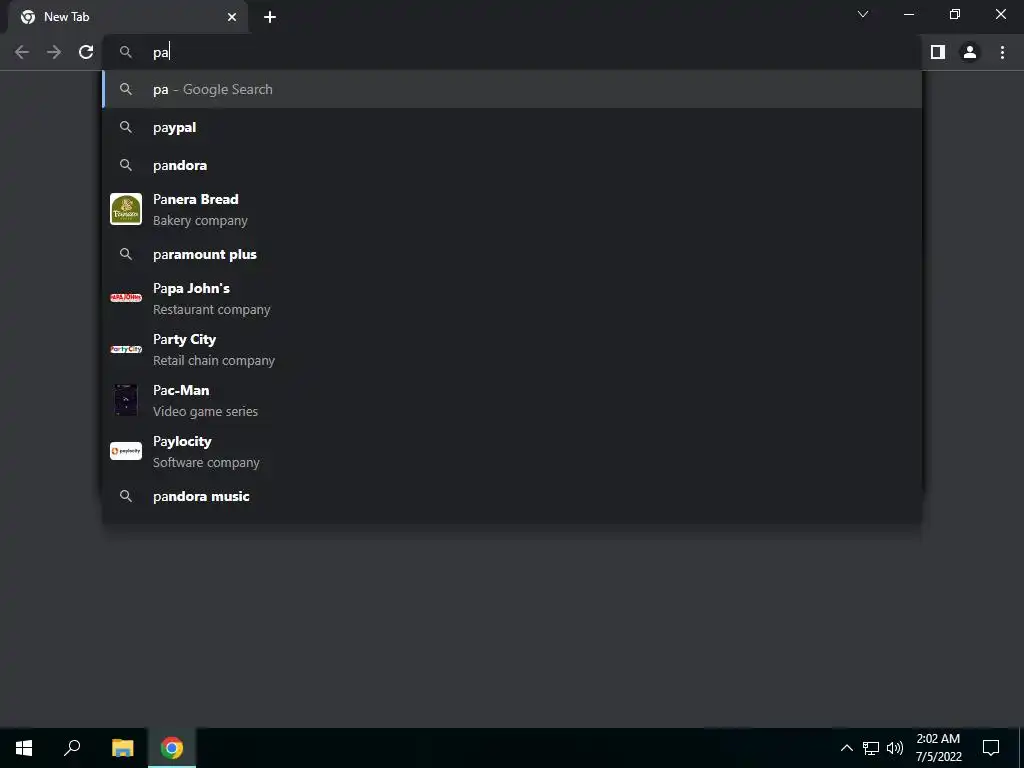Select the paypal search suggestion
The width and height of the screenshot is (1024, 768).
click(513, 127)
